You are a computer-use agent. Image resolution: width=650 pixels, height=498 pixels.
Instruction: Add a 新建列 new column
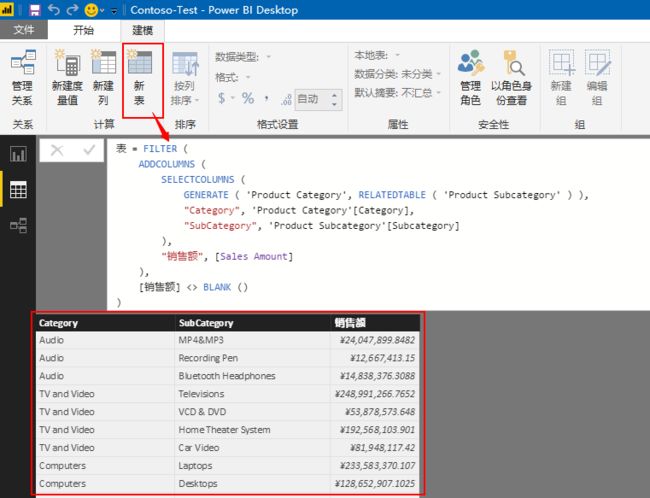click(103, 78)
